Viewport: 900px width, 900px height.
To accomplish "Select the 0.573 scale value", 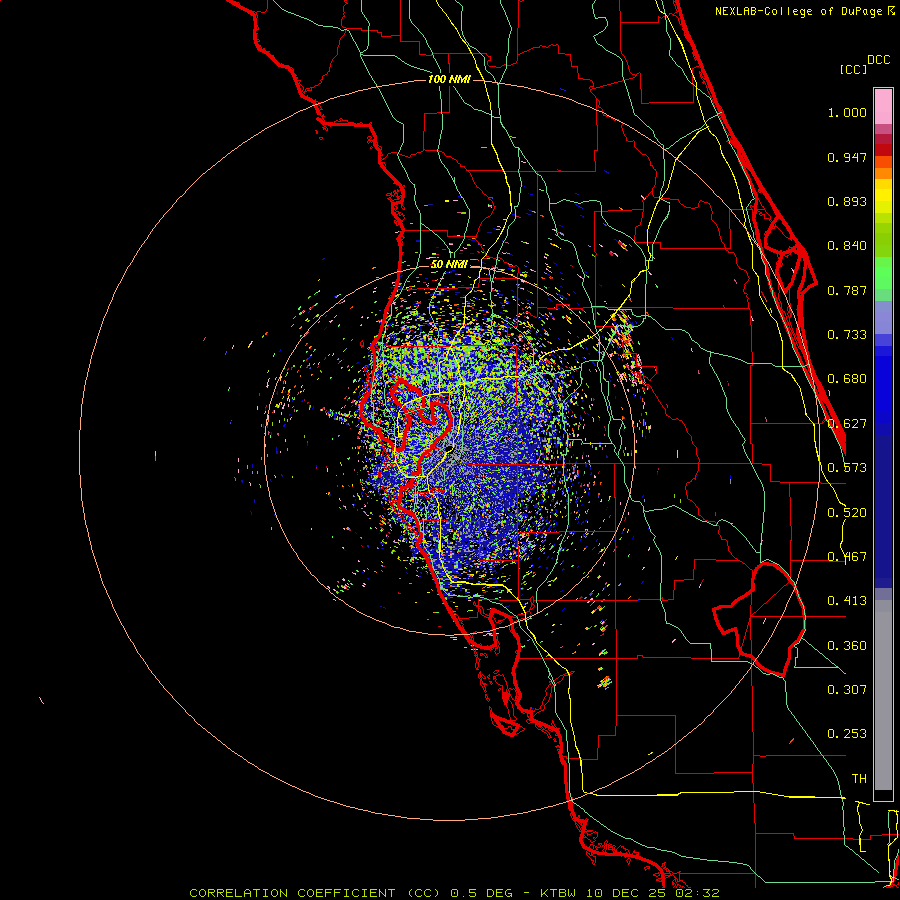I will point(847,468).
